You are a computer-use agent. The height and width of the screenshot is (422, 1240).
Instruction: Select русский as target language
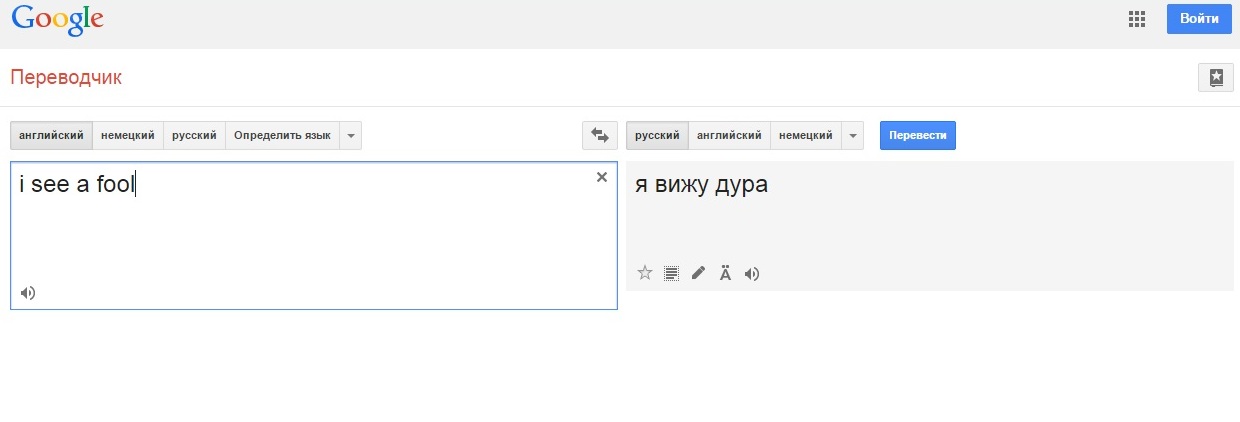pyautogui.click(x=657, y=135)
